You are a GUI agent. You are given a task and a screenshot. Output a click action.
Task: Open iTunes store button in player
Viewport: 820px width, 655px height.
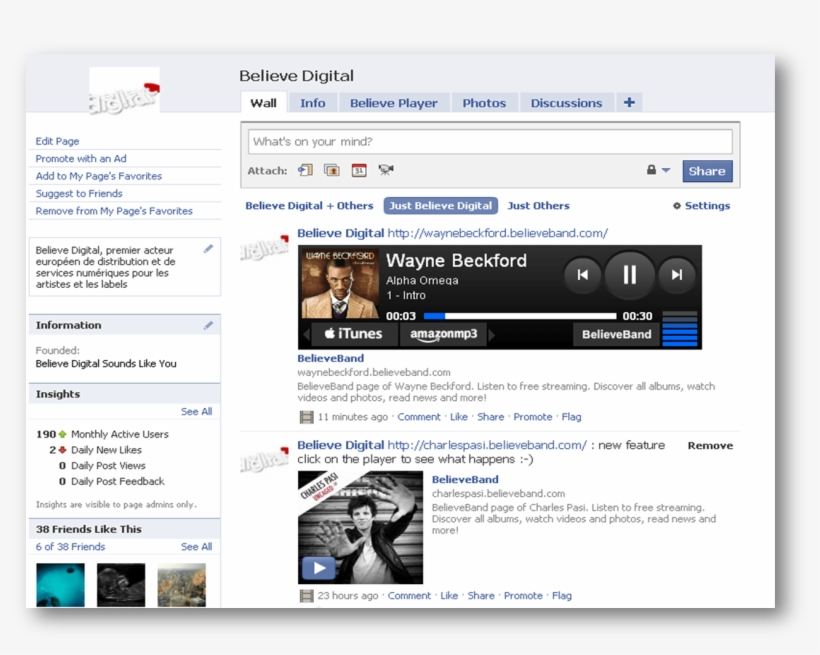tap(354, 334)
